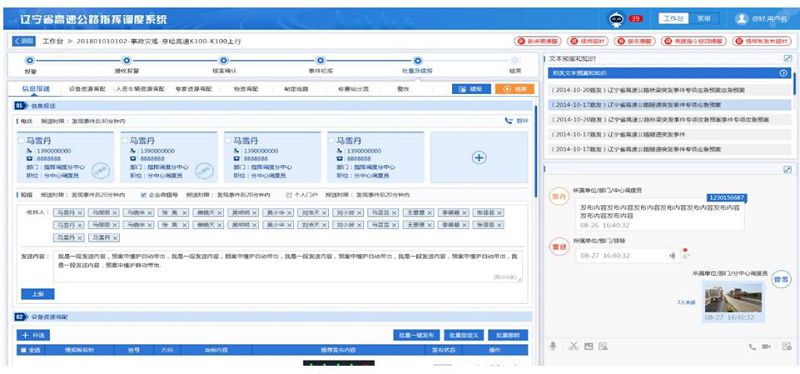800x374 pixels.
Task: Select the 接收报警 step marker
Action: (x=127, y=61)
